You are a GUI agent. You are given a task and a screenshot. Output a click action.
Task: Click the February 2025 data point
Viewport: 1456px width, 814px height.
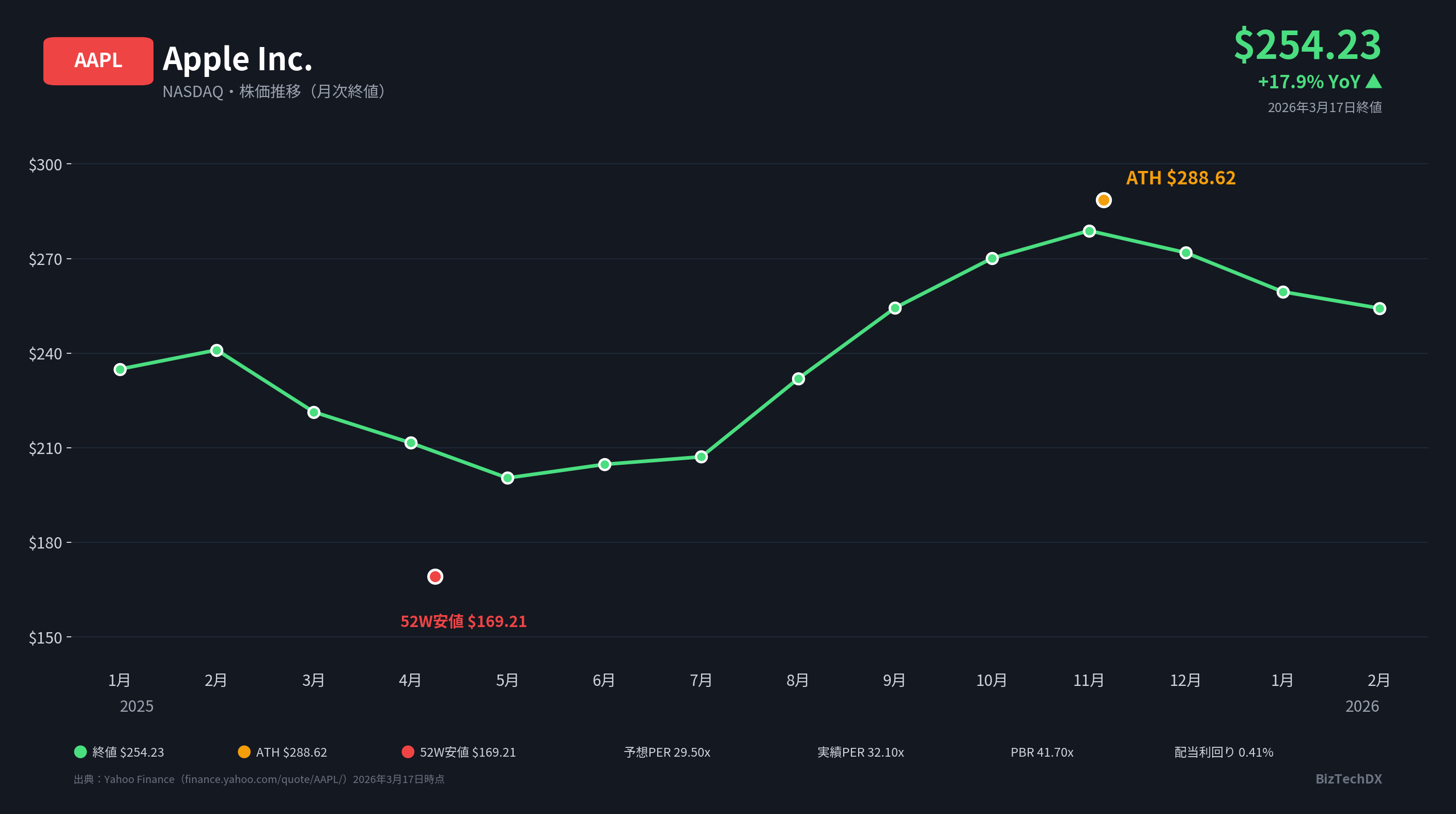coord(216,350)
